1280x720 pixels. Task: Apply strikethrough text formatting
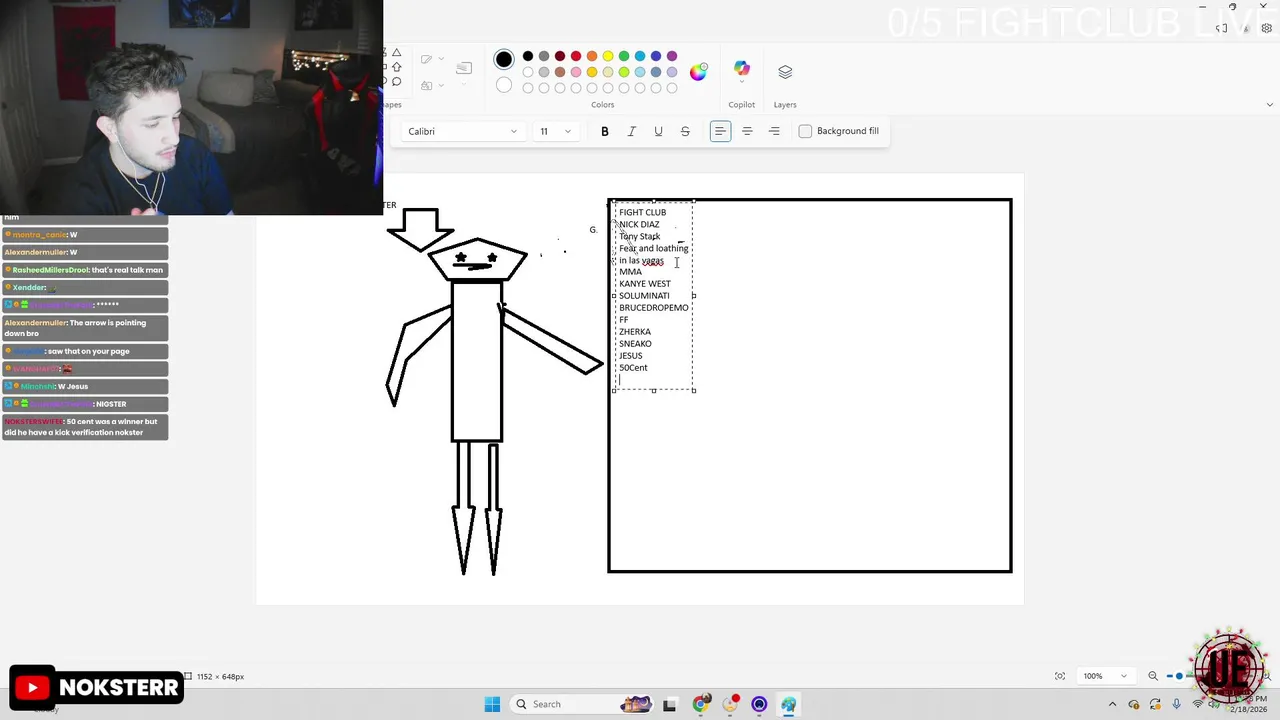pyautogui.click(x=685, y=131)
